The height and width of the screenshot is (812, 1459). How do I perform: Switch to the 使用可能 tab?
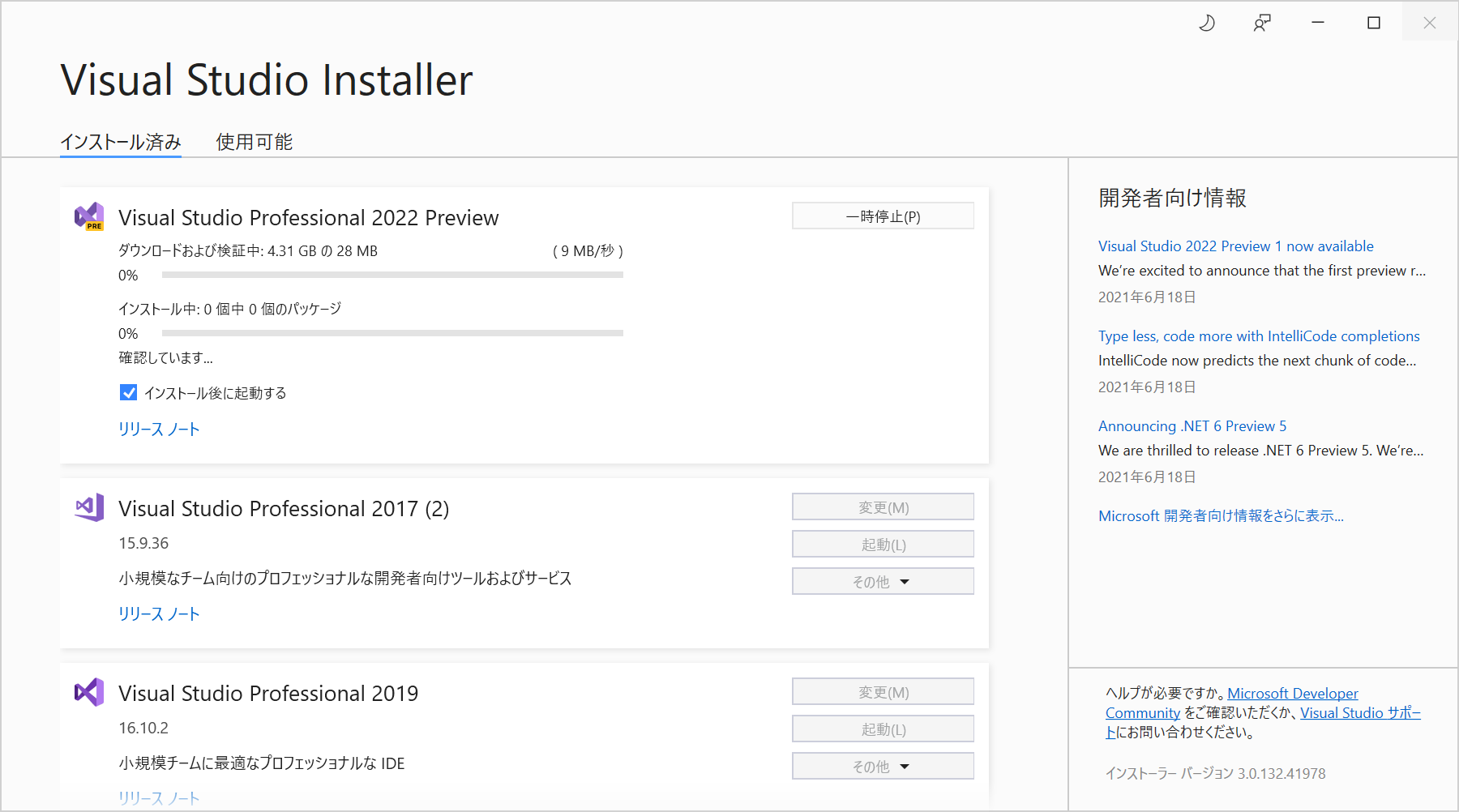click(x=255, y=142)
